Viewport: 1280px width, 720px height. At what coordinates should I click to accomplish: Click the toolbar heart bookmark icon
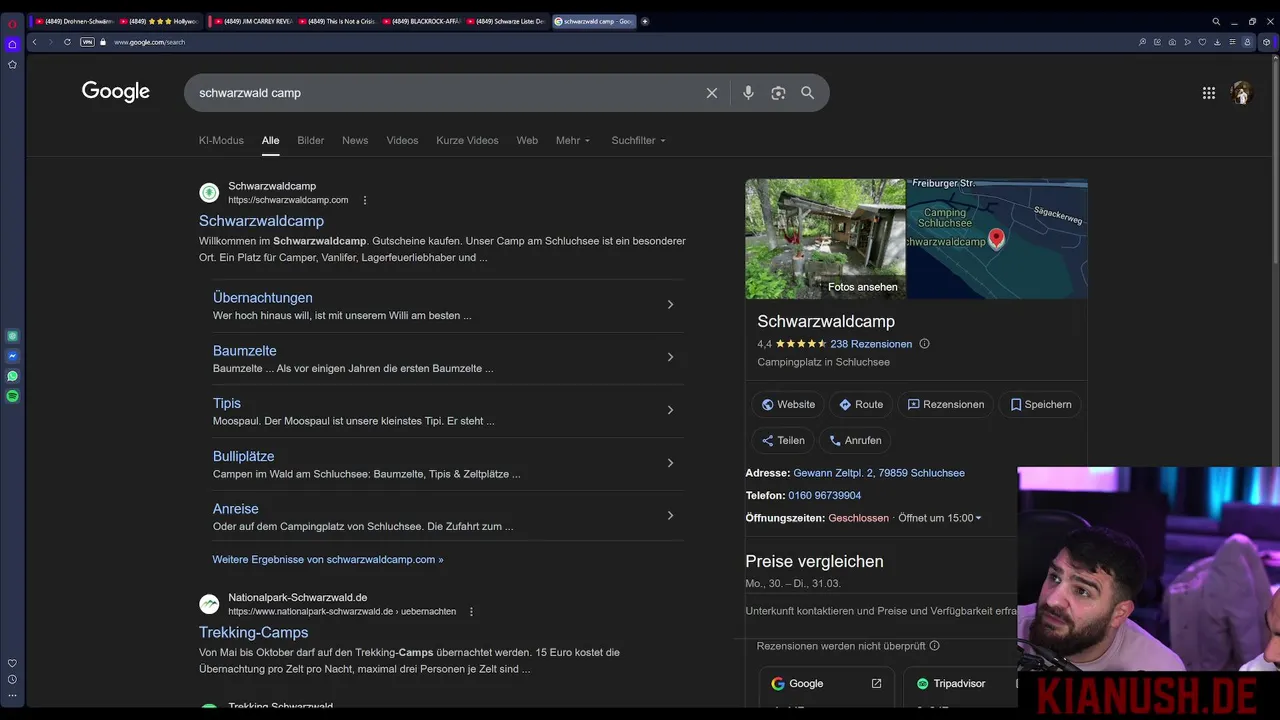coord(1202,42)
